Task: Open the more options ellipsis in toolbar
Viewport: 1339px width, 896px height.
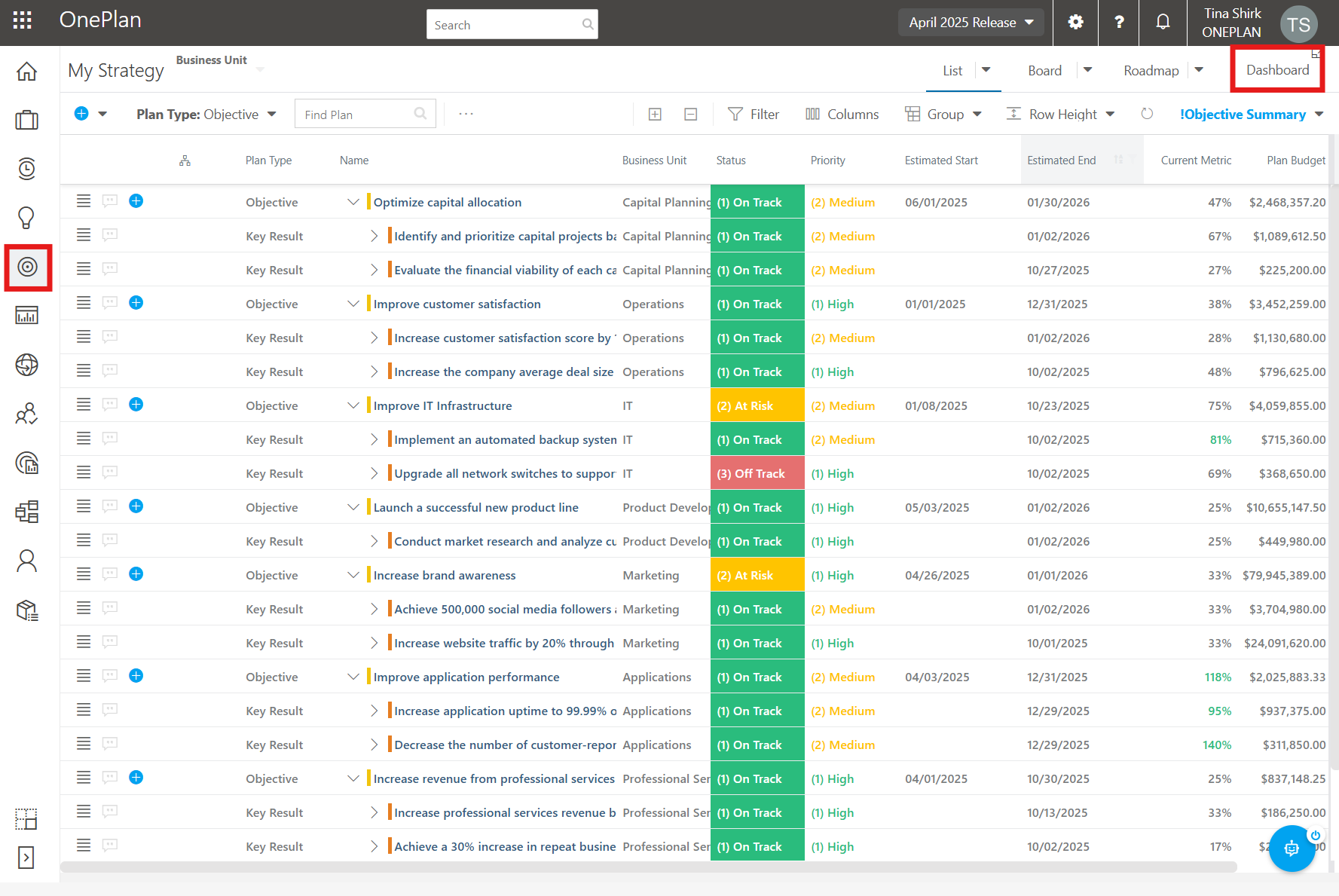Action: pos(466,114)
